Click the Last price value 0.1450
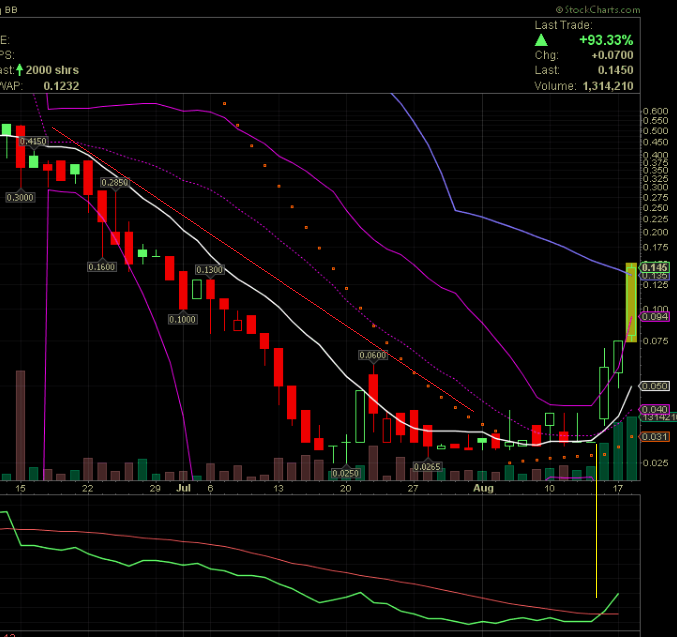 (x=615, y=70)
